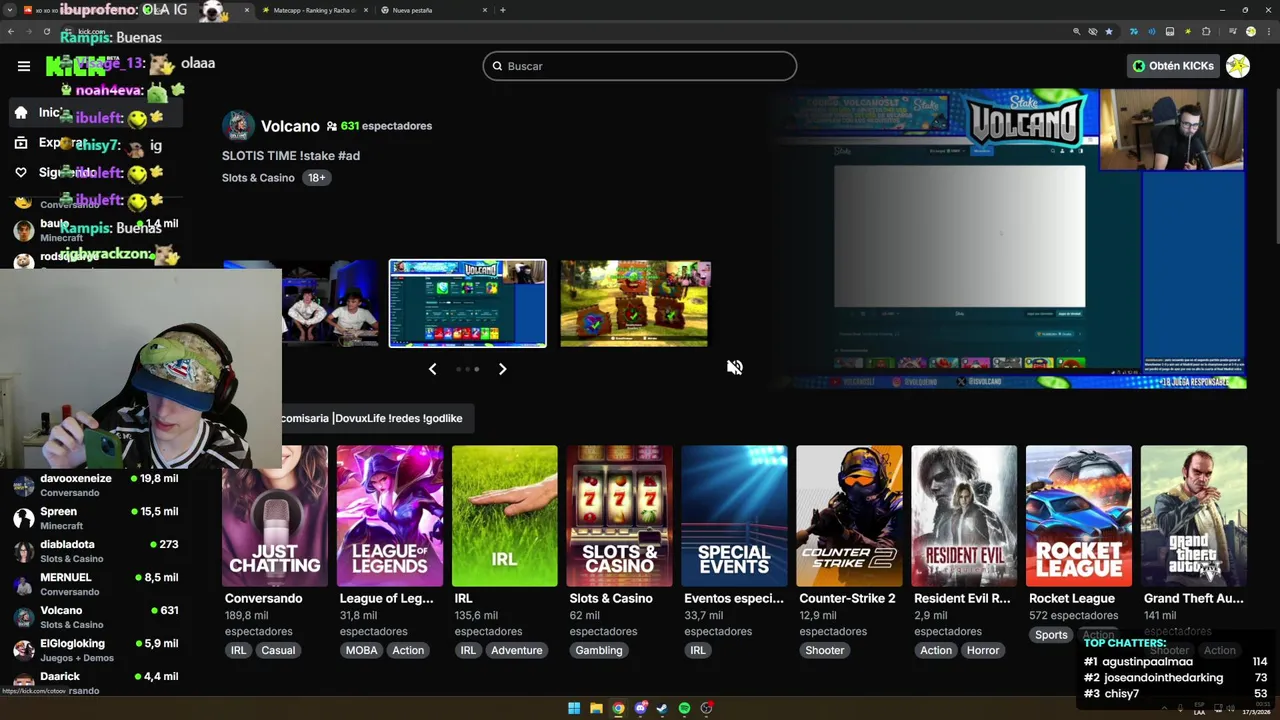
Task: Open the browser extensions puzzle icon
Action: [x=1206, y=31]
